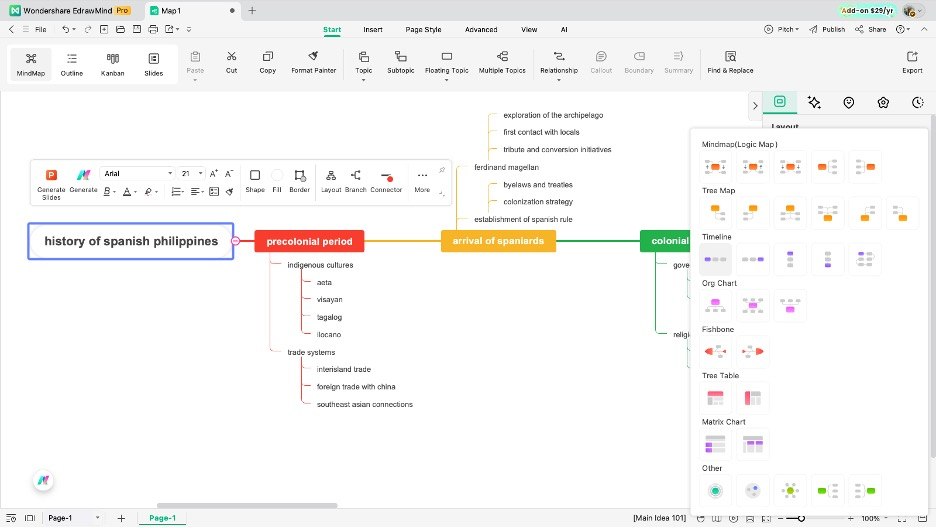This screenshot has height=528, width=936.
Task: Open the File menu
Action: click(x=41, y=29)
